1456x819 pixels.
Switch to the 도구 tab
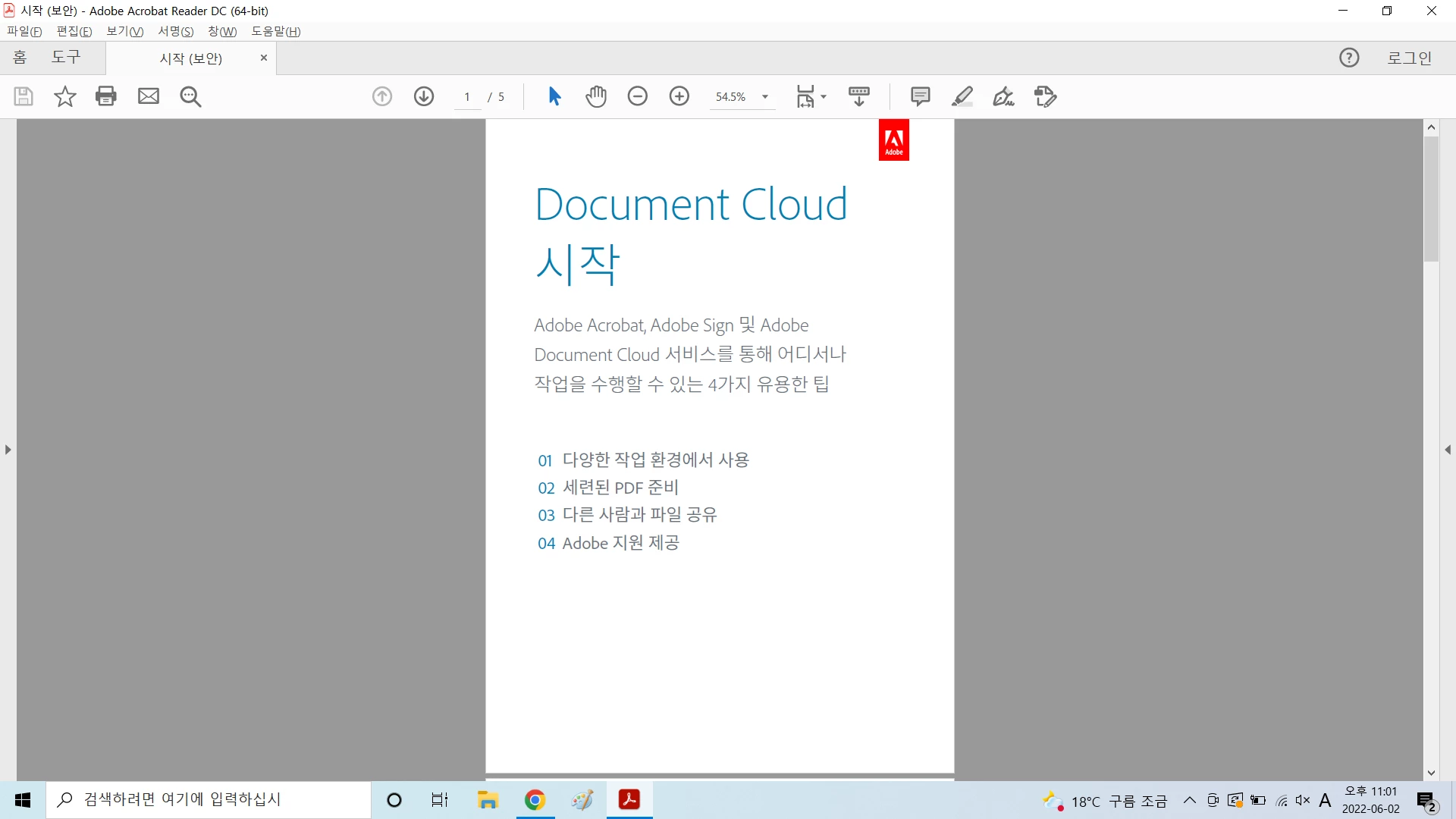click(66, 58)
